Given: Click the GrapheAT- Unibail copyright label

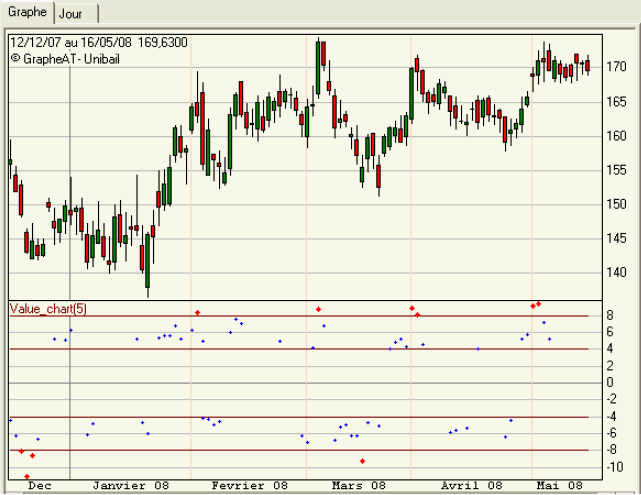Looking at the screenshot, I should pos(65,59).
